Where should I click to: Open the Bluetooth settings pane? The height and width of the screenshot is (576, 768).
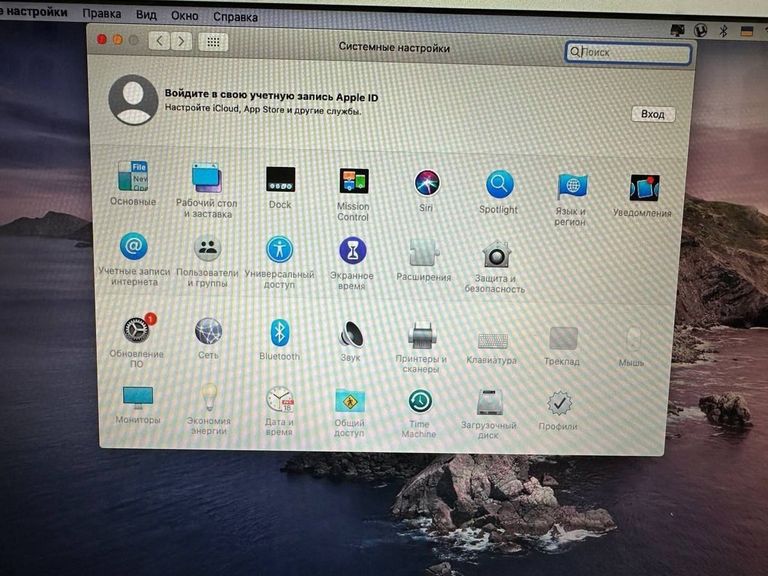click(x=279, y=333)
